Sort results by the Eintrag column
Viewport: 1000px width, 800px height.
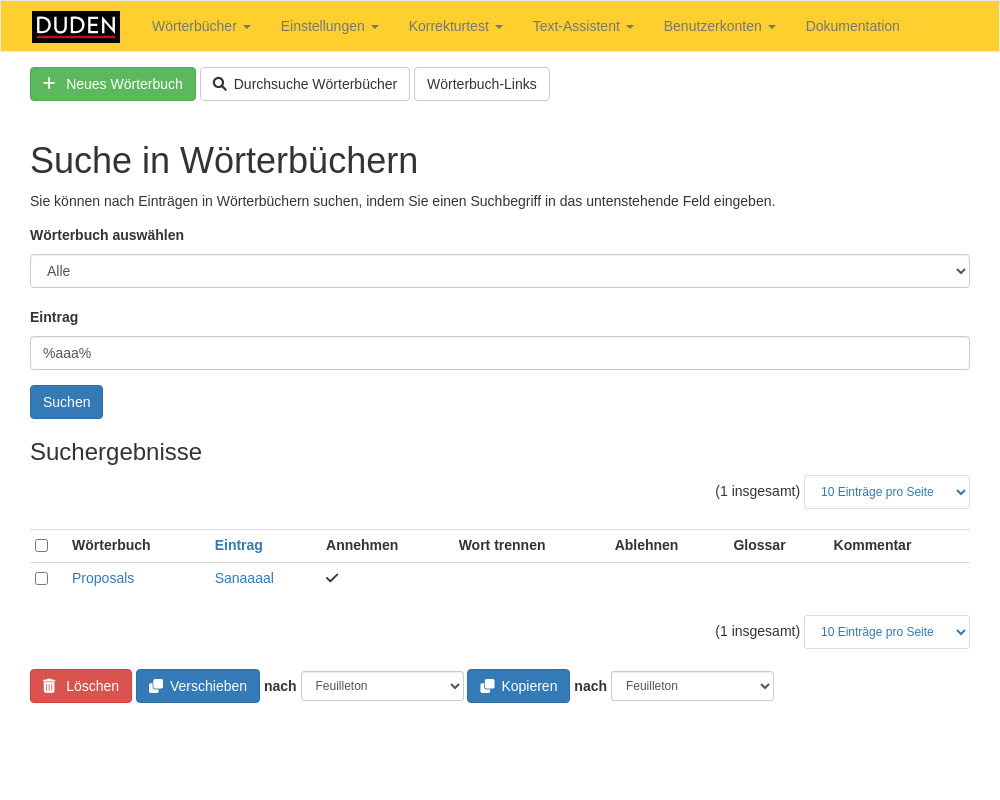pos(238,545)
